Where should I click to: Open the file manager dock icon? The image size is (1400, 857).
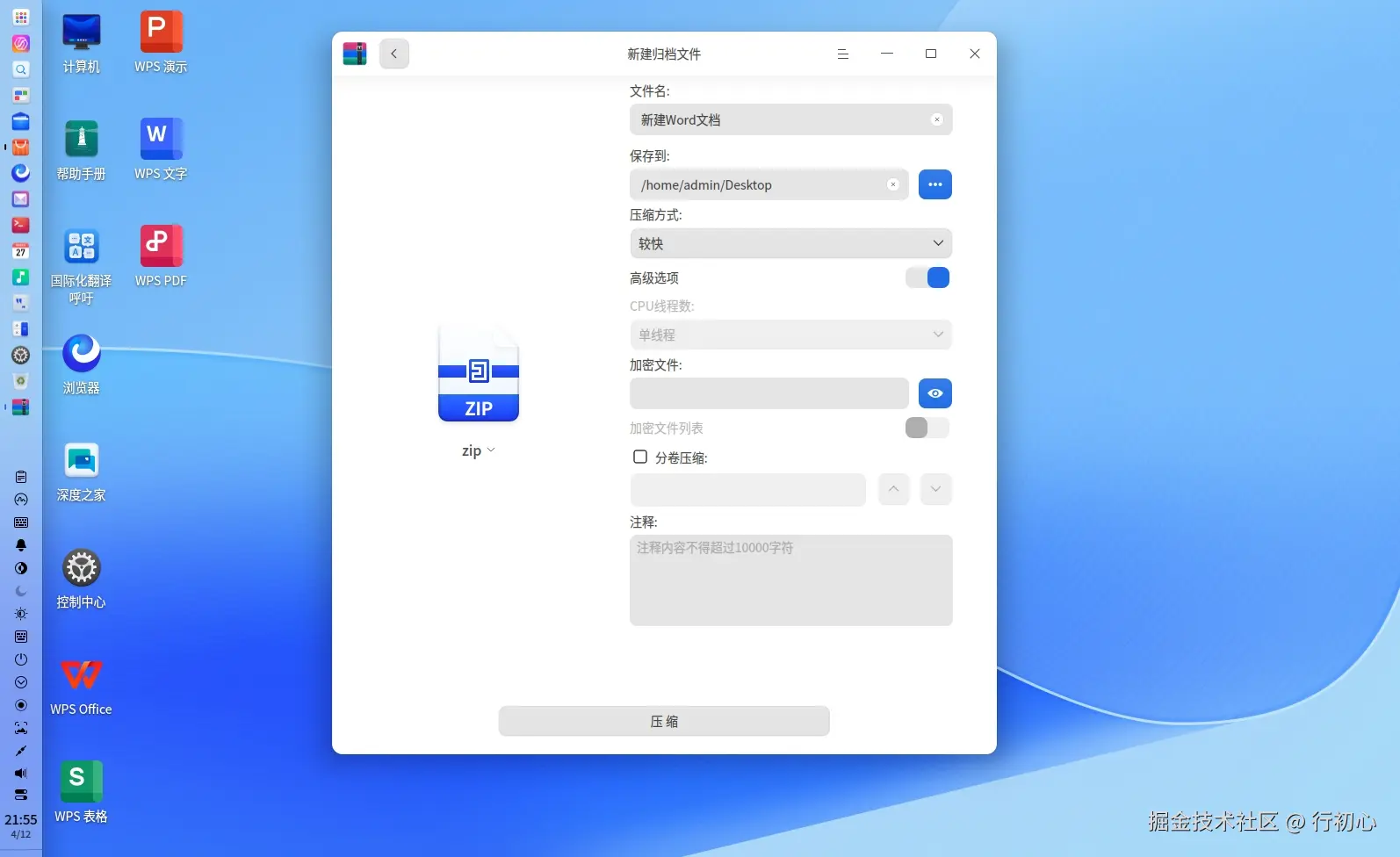click(21, 121)
